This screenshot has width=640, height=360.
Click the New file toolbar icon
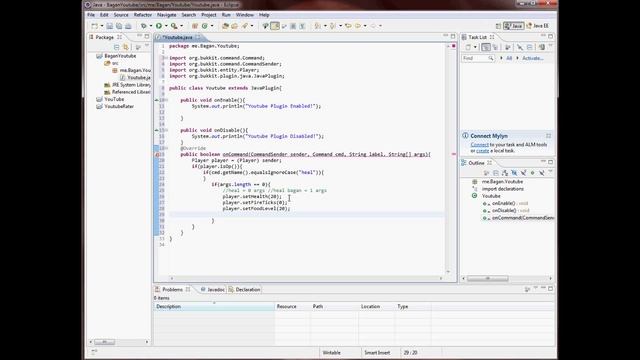coord(94,26)
